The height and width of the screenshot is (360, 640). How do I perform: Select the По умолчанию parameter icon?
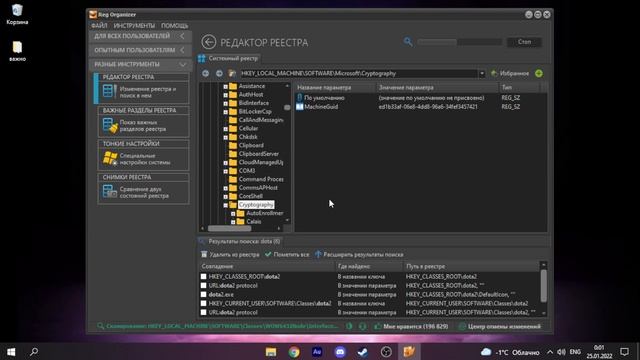coord(300,98)
